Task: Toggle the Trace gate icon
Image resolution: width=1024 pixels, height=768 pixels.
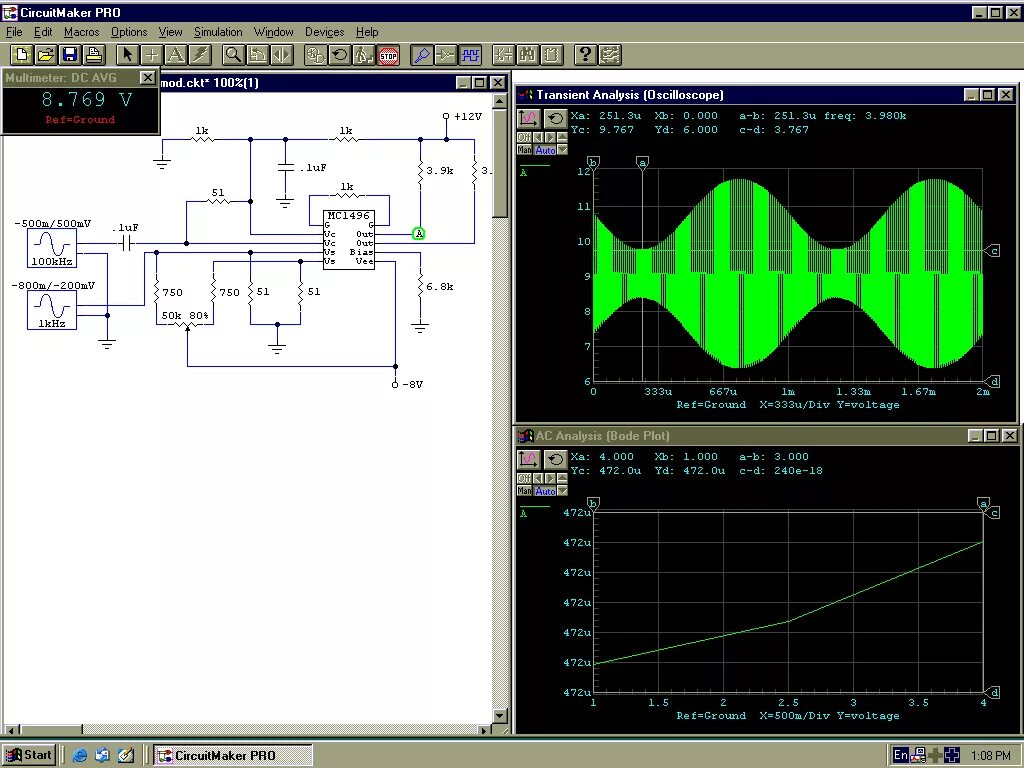Action: [445, 55]
